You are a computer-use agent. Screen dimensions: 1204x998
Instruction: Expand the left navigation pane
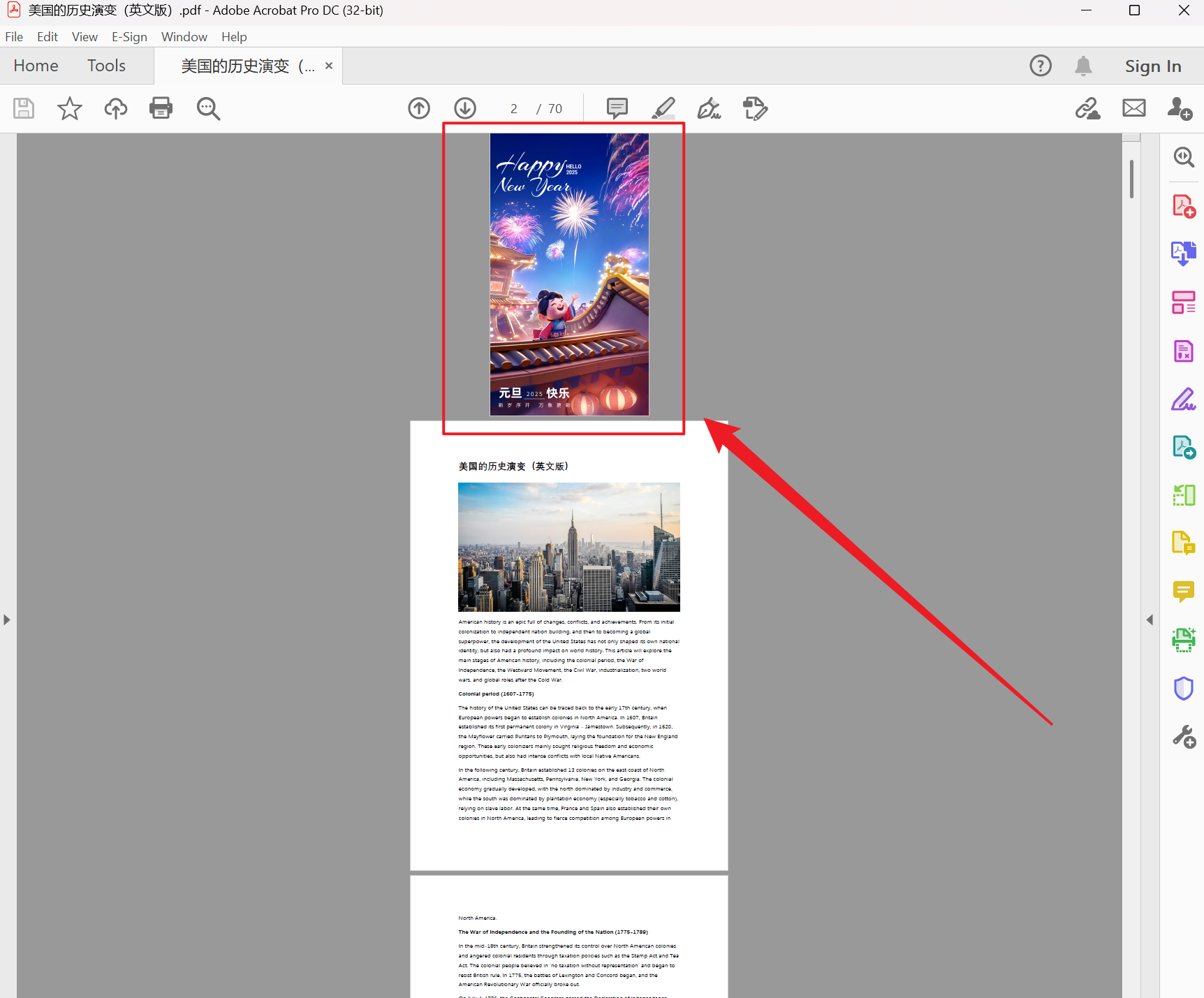tap(6, 619)
